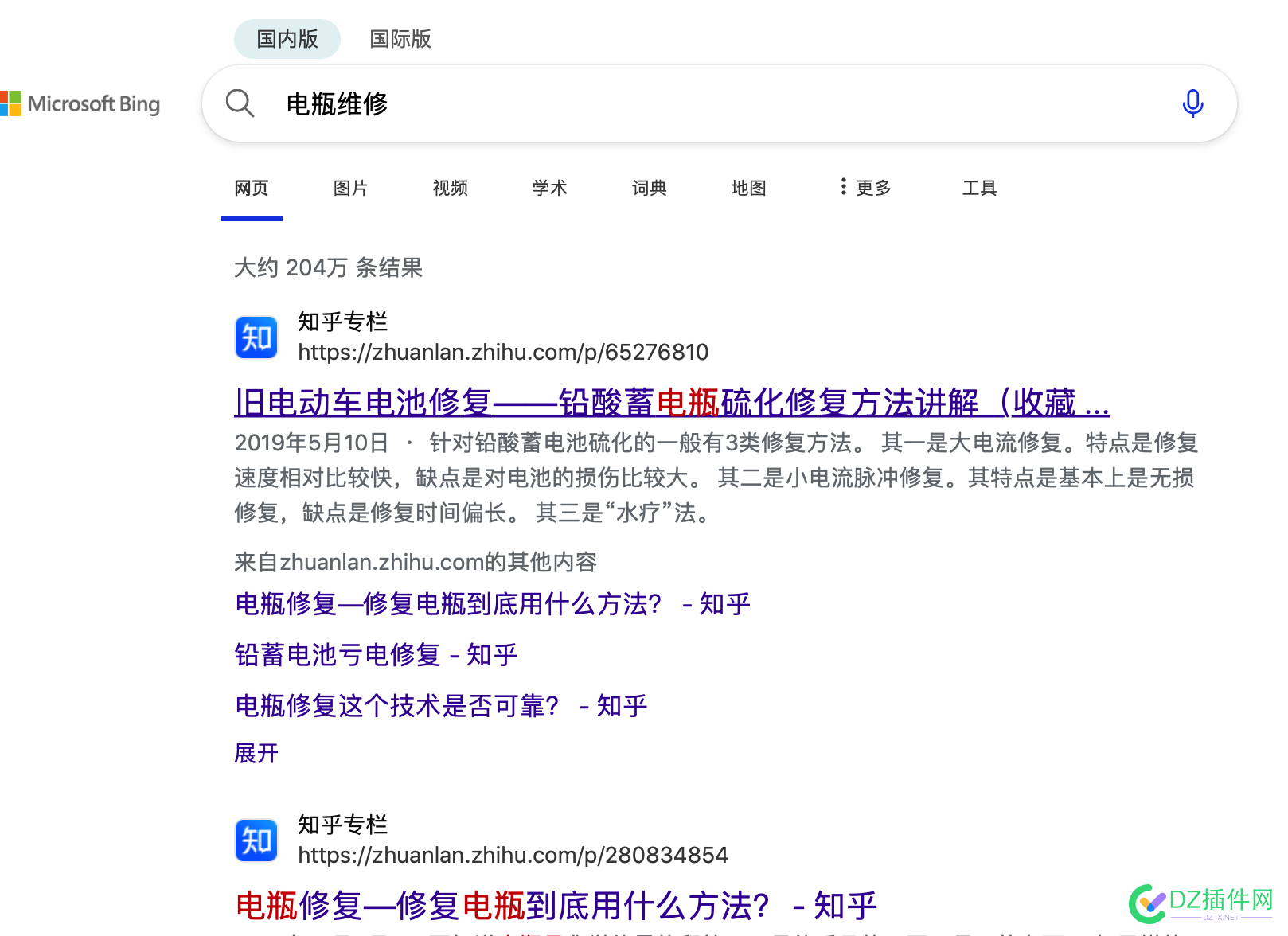Open 电瓶修复这个技术是否可靠 link
The height and width of the screenshot is (936, 1288).
pyautogui.click(x=441, y=706)
